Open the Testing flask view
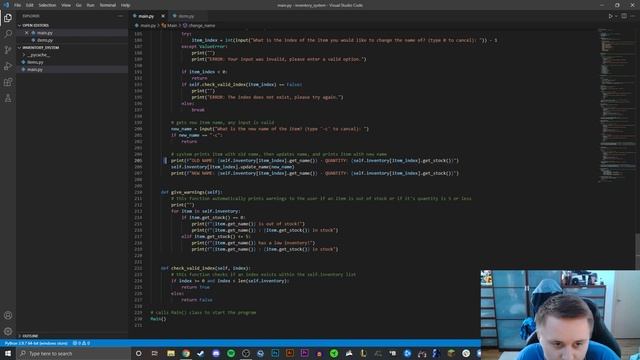The image size is (640, 360). 8,98
